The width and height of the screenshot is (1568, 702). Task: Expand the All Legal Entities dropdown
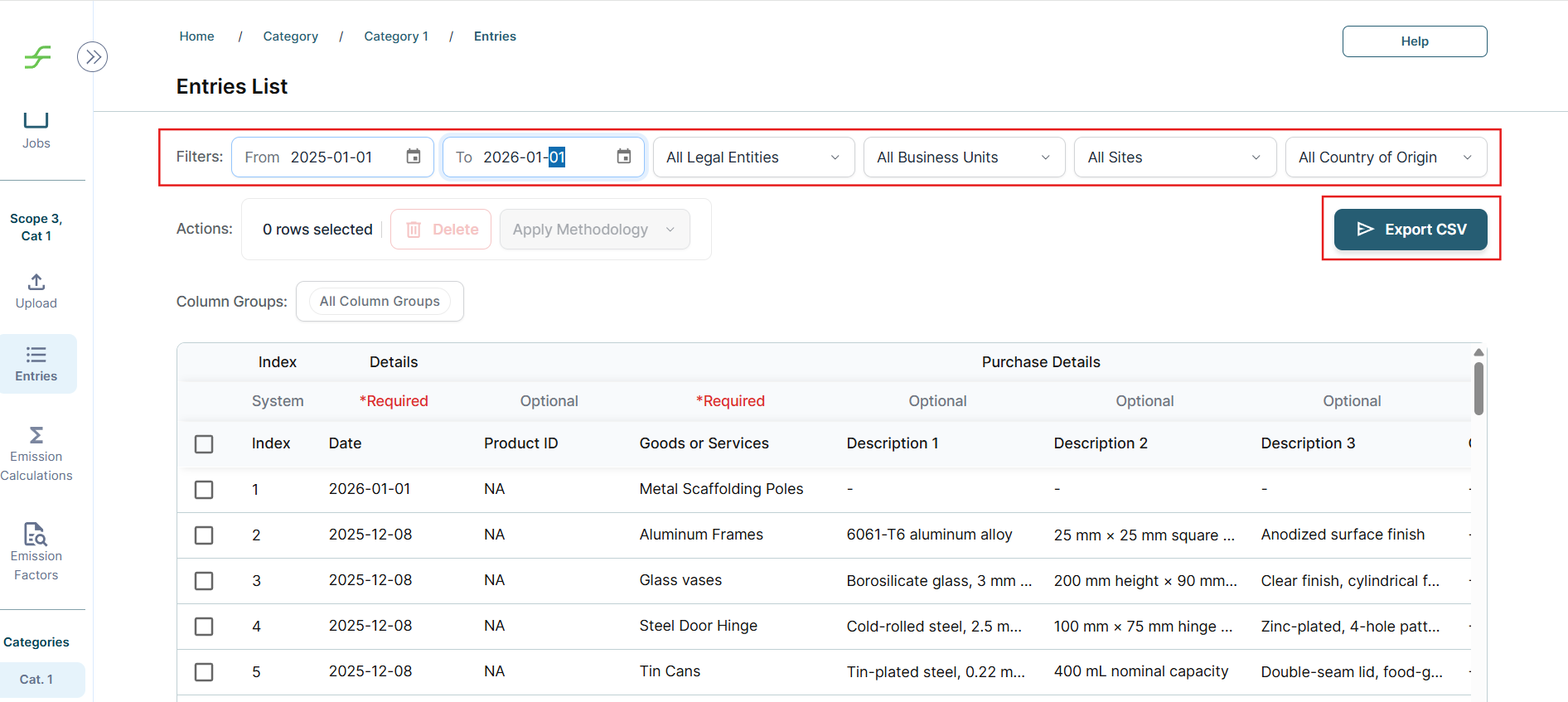coord(753,157)
